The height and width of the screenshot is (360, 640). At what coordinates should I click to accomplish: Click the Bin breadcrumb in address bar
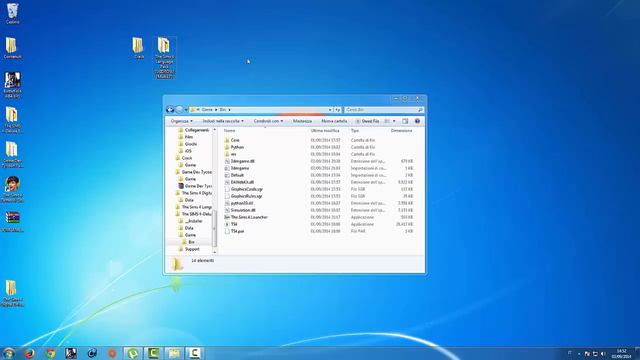[223, 110]
